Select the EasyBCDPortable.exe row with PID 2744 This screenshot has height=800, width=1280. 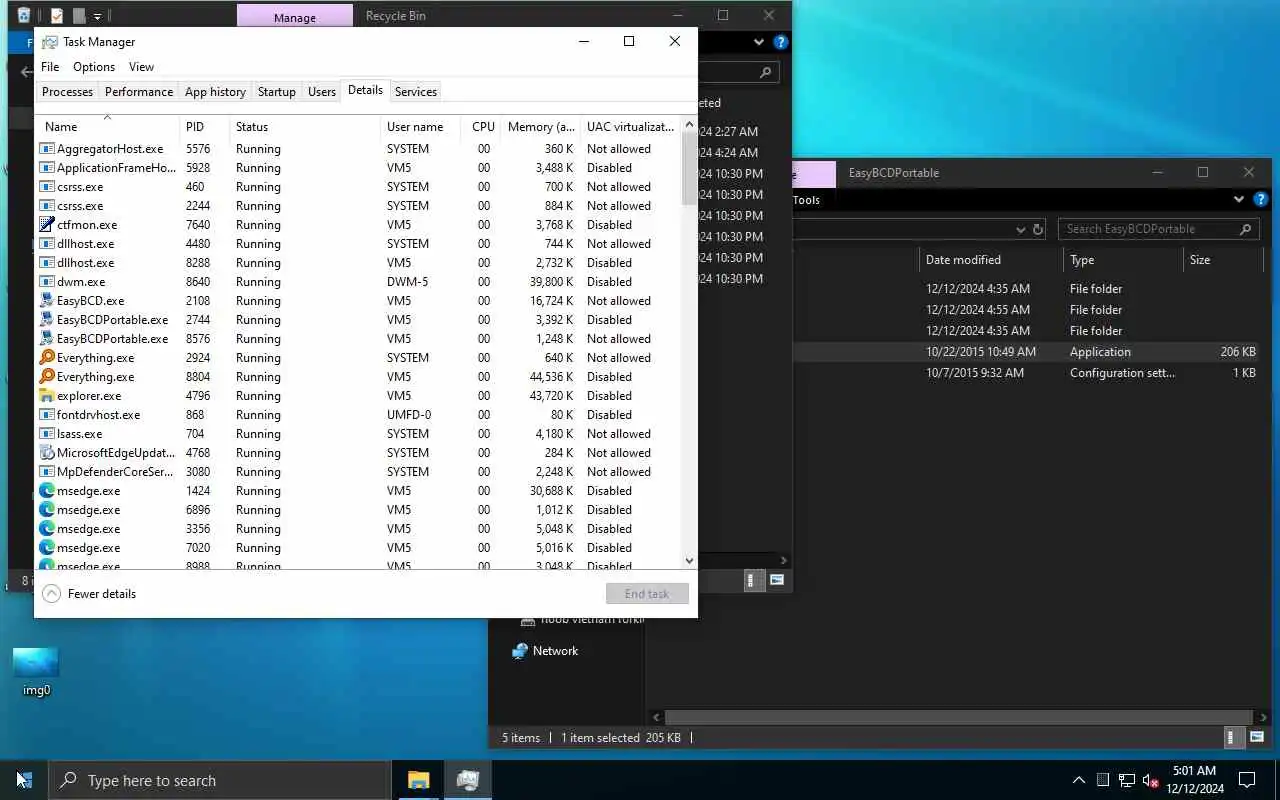(358, 320)
